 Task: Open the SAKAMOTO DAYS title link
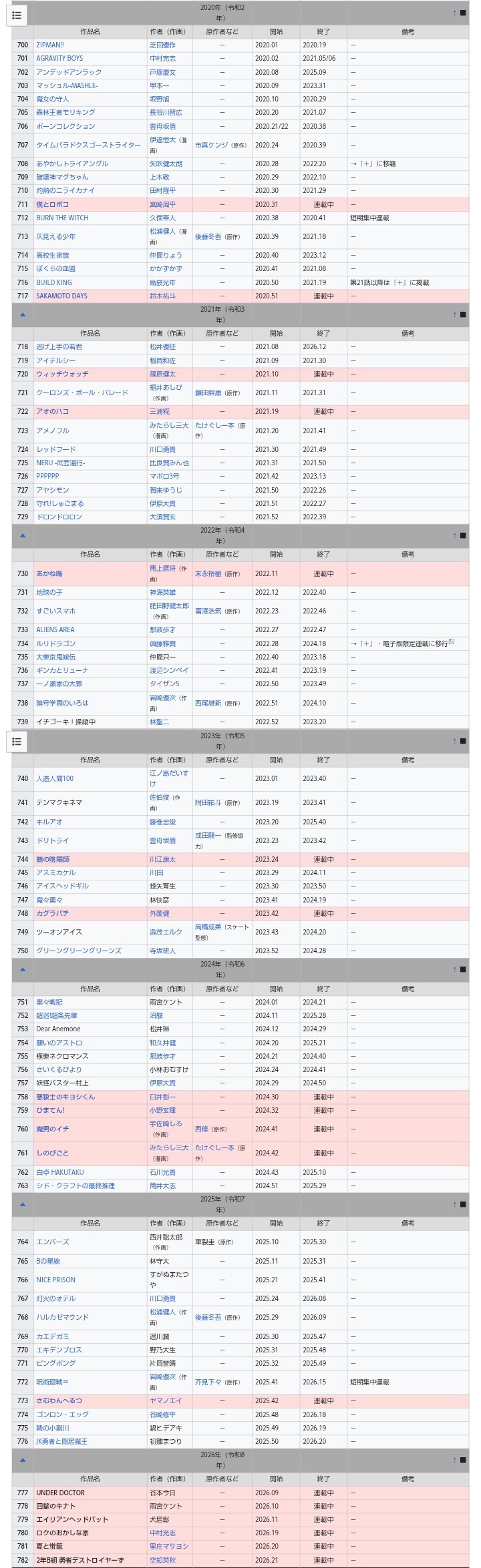[61, 296]
